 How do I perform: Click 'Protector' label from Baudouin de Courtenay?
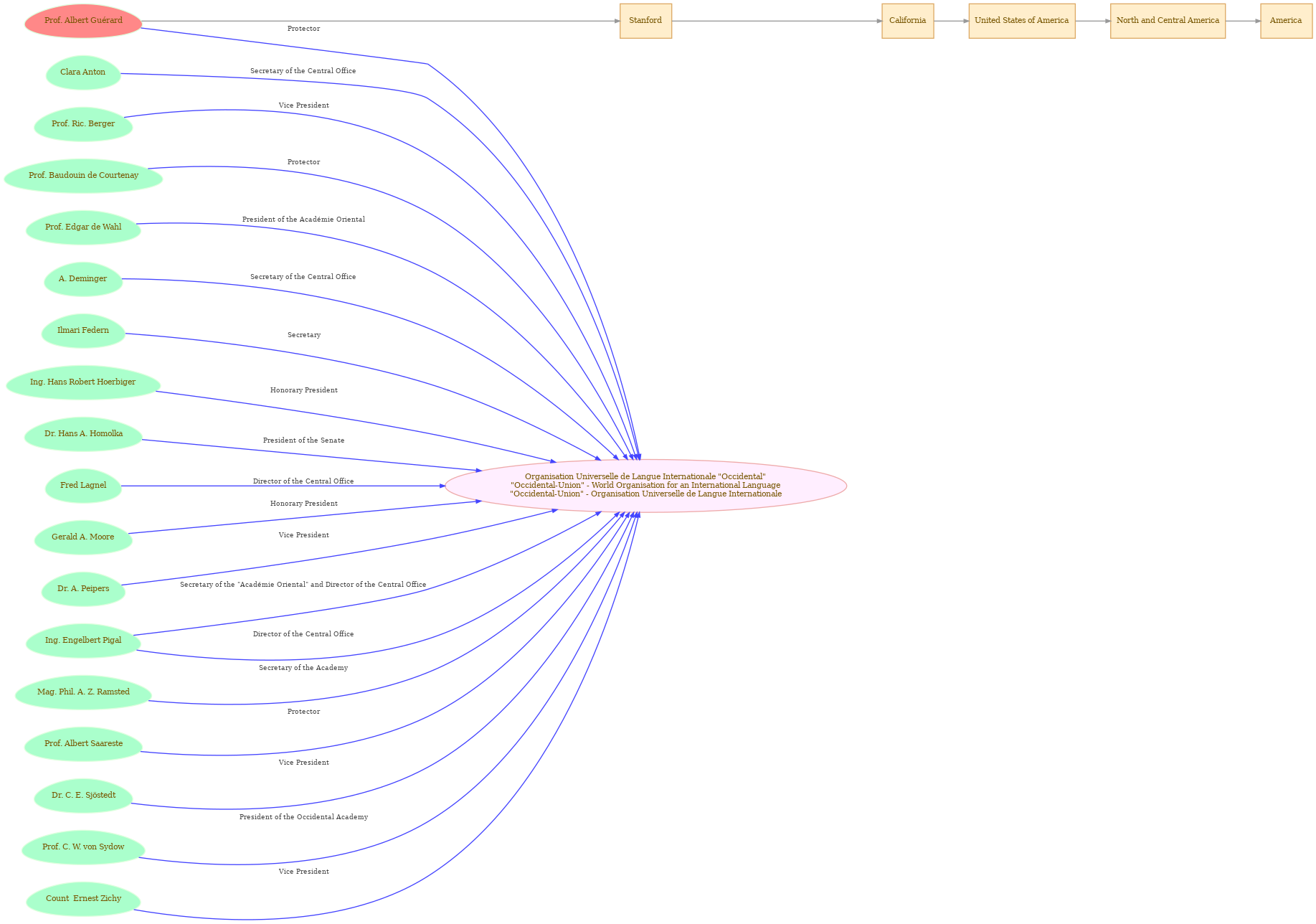tap(303, 162)
